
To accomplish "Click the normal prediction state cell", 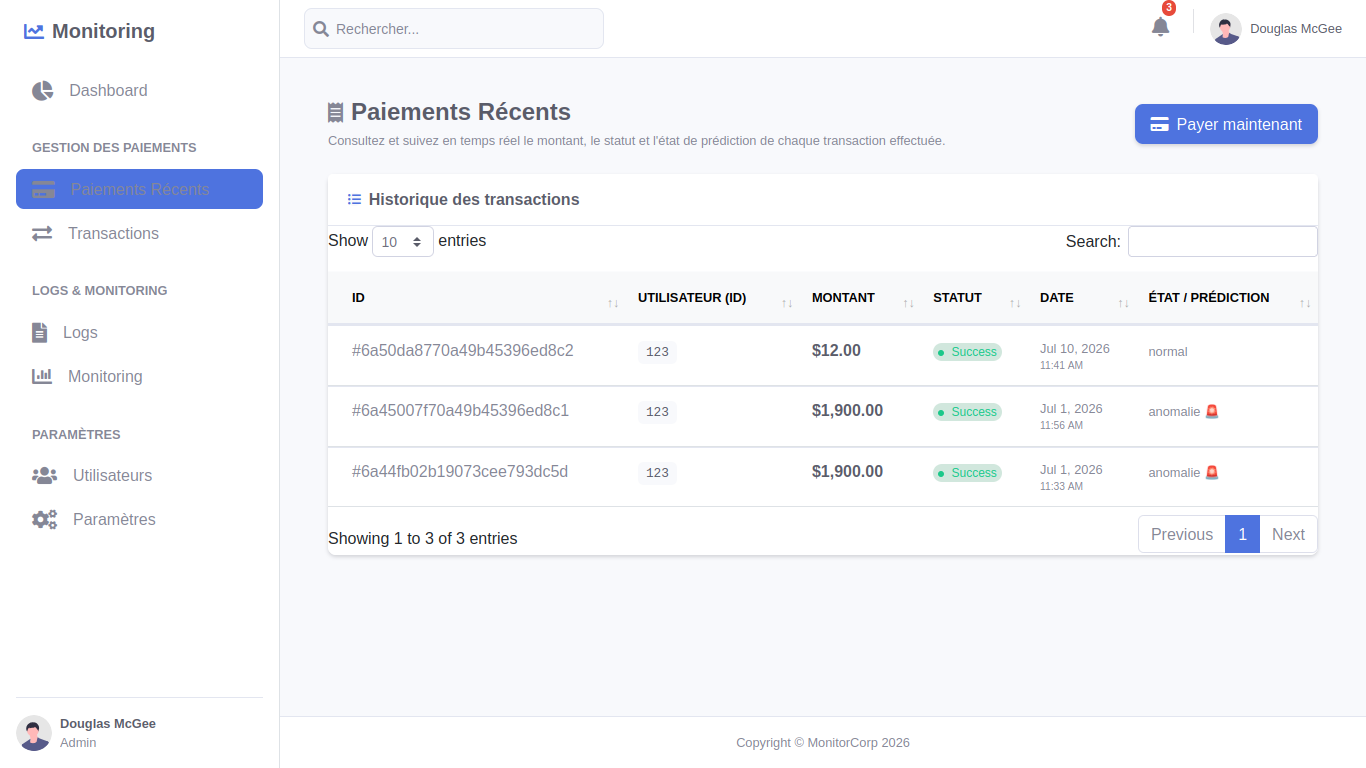I will (1168, 352).
